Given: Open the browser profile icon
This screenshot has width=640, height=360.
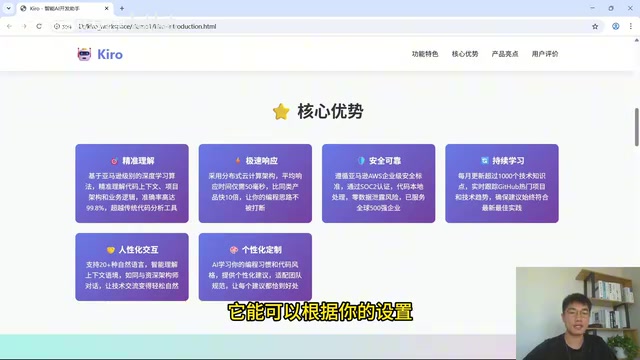Looking at the screenshot, I should click(616, 26).
